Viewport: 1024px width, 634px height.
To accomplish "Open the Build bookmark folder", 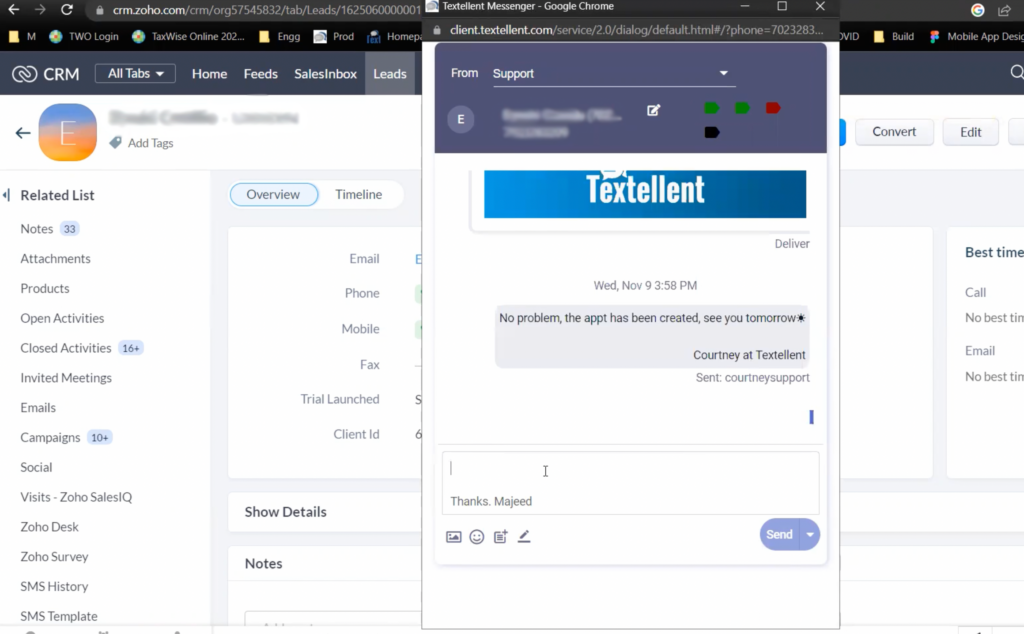I will (894, 37).
